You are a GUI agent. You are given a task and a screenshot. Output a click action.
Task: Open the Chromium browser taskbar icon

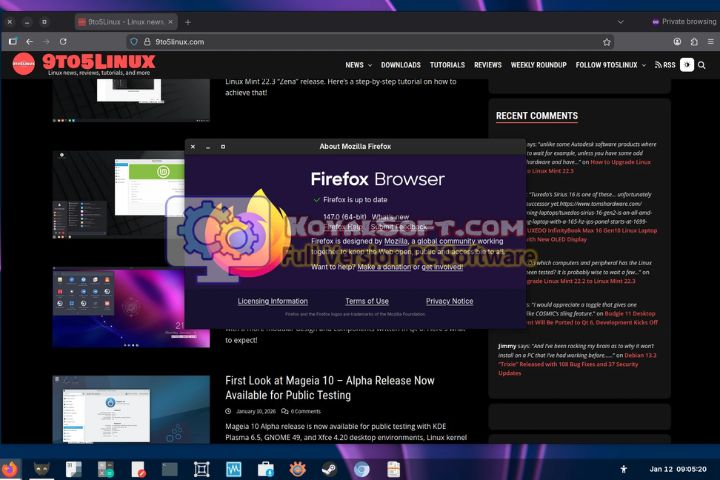click(361, 469)
